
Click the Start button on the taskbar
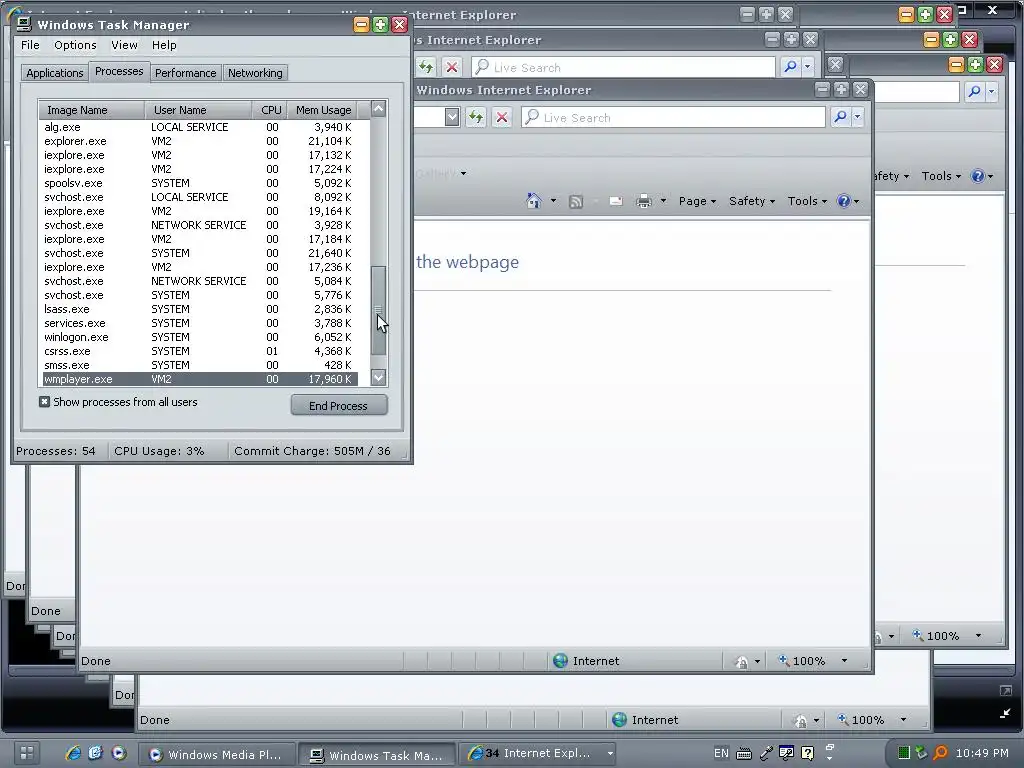[27, 753]
